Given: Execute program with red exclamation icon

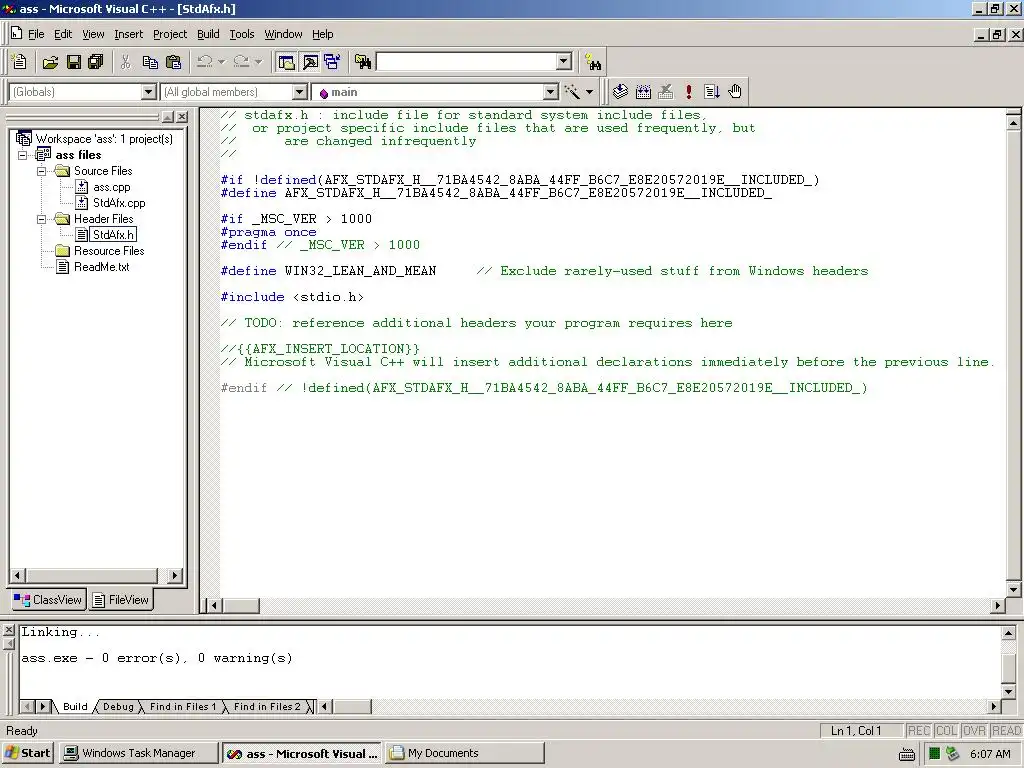Looking at the screenshot, I should (x=688, y=92).
